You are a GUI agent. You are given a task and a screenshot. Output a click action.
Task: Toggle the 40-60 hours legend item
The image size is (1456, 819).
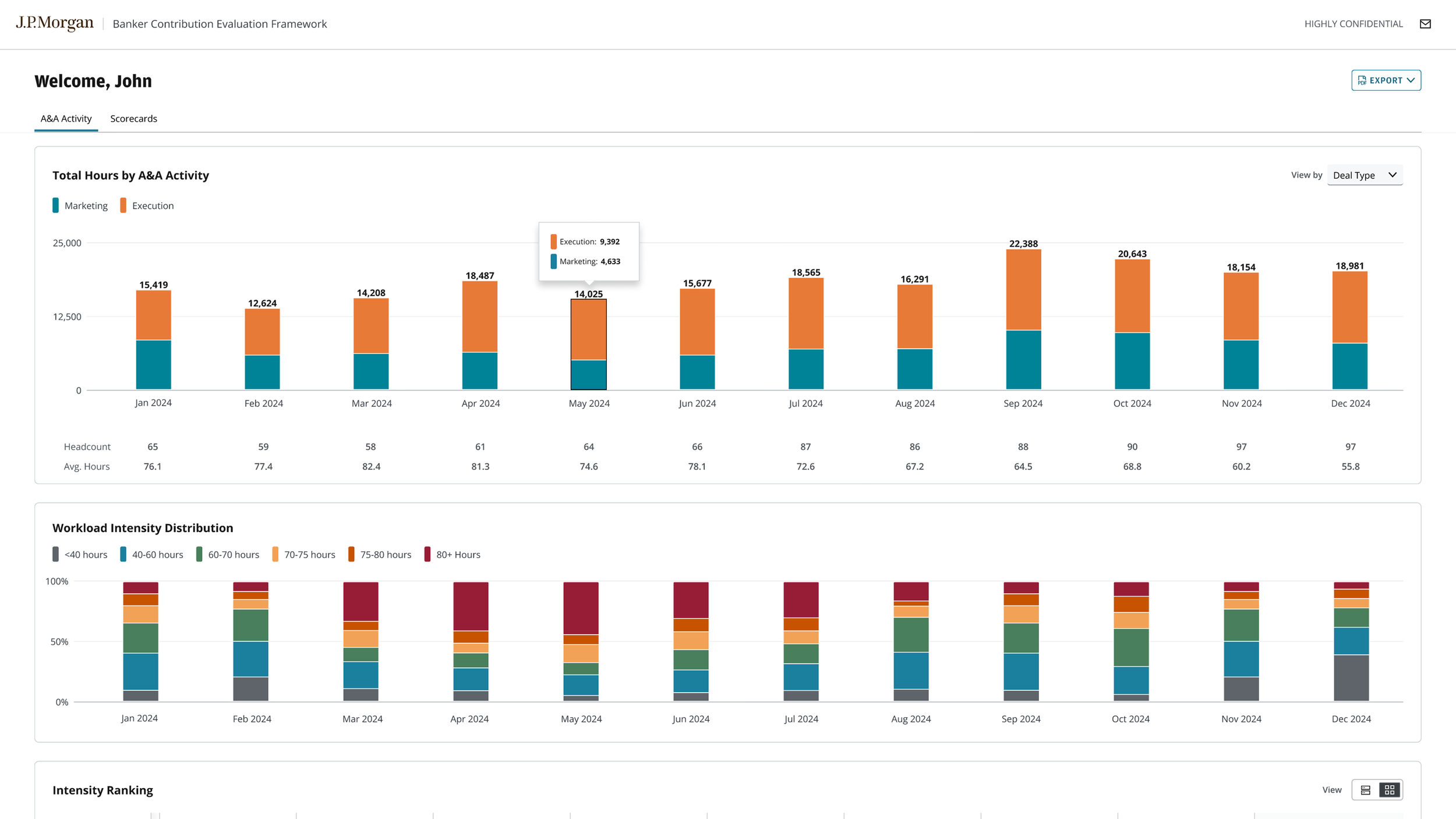click(x=151, y=554)
